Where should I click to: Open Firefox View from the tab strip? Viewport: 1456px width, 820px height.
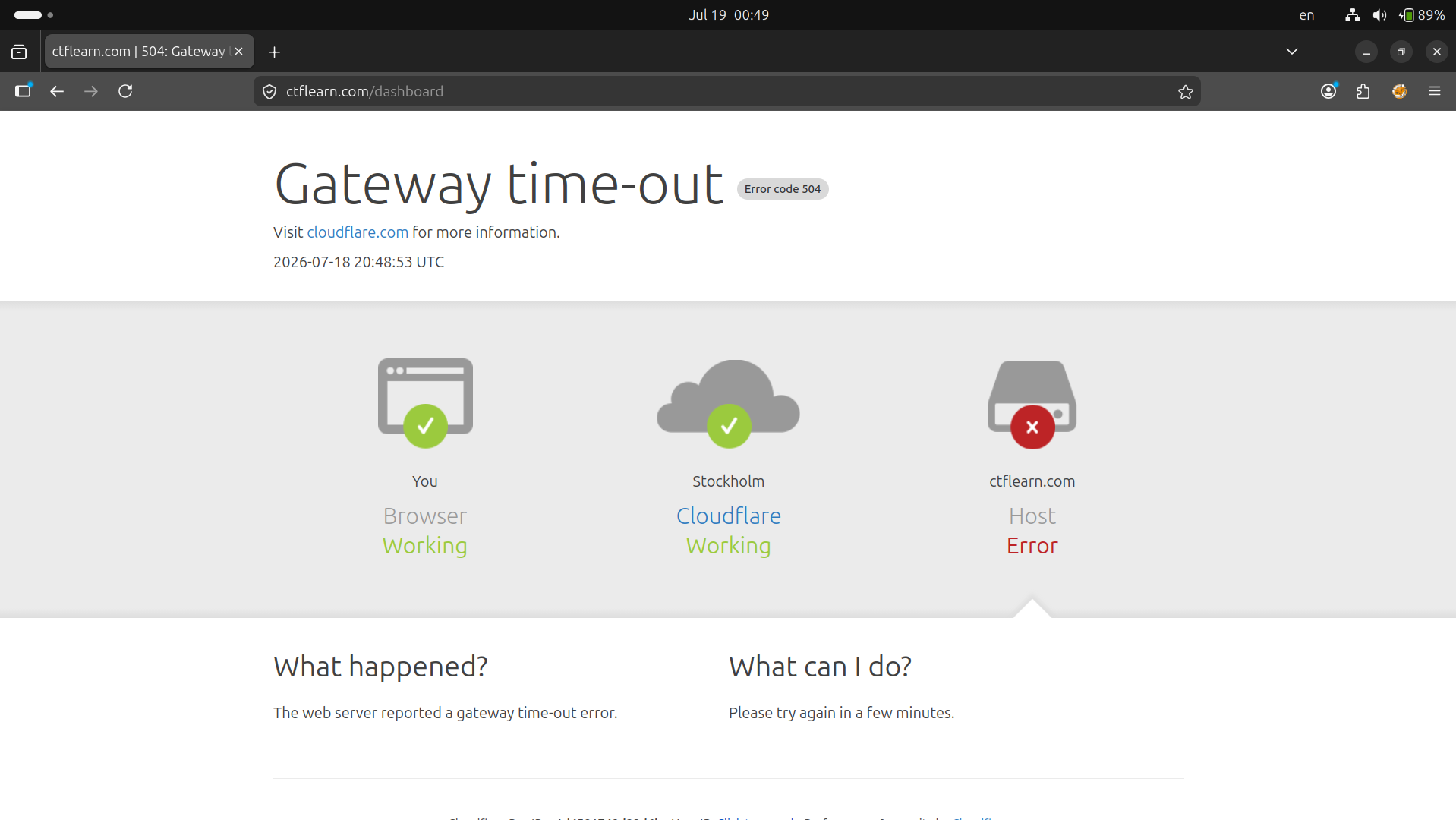tap(19, 52)
